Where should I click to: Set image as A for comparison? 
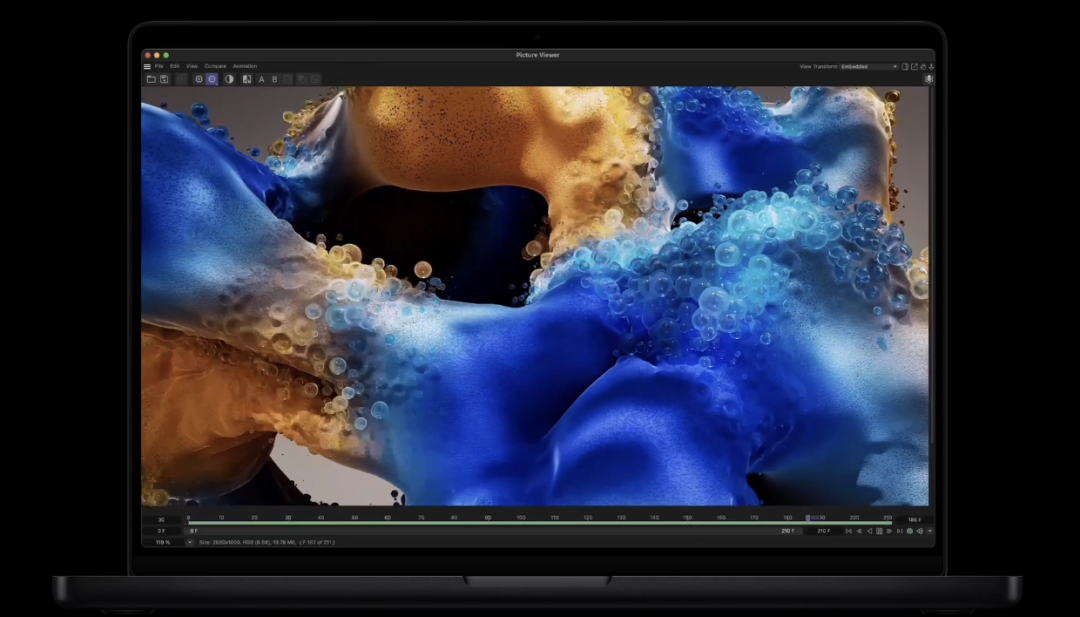coord(261,79)
